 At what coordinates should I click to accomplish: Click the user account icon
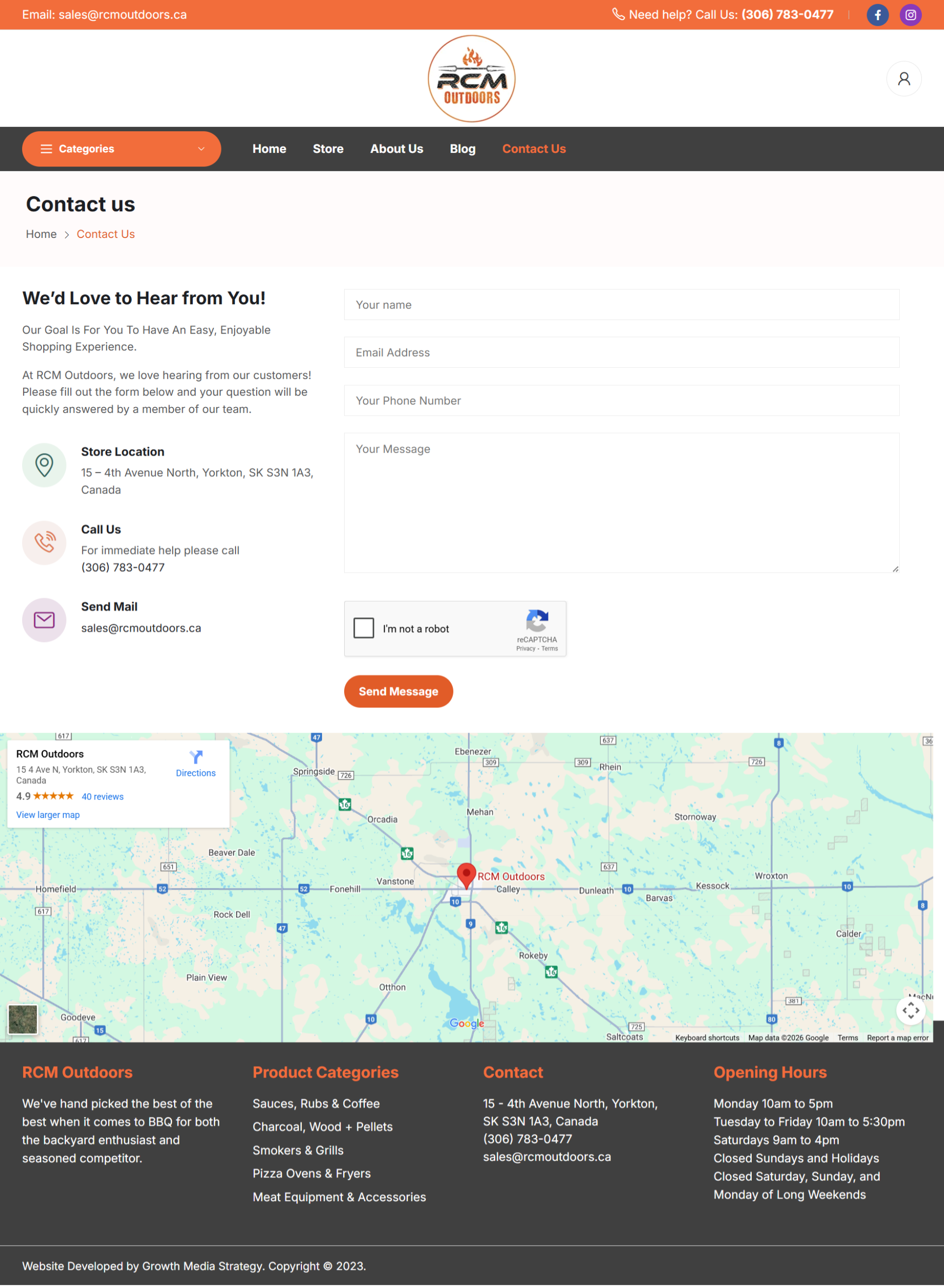tap(903, 79)
